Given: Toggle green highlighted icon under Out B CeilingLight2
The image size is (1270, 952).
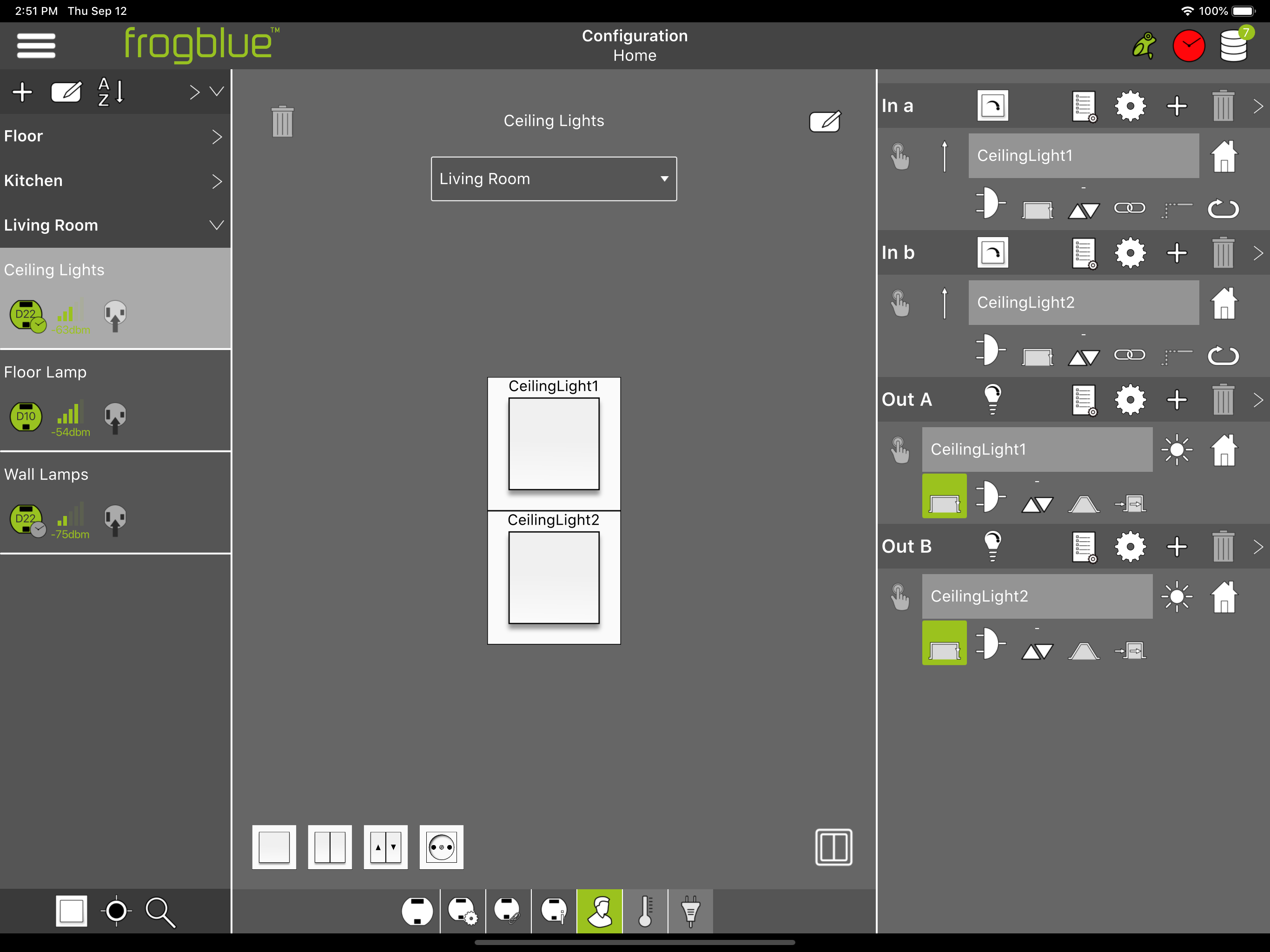Looking at the screenshot, I should [x=944, y=643].
